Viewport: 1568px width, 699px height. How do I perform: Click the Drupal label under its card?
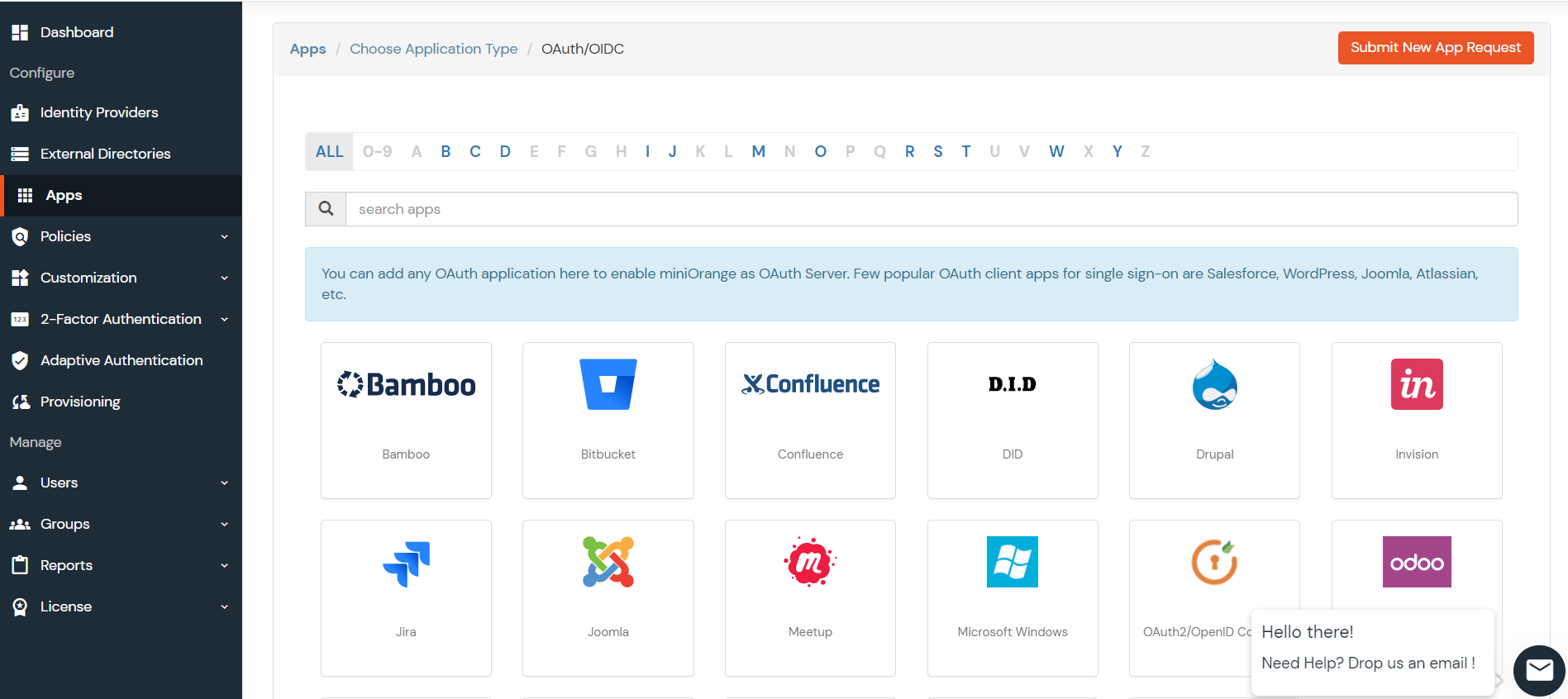tap(1214, 454)
